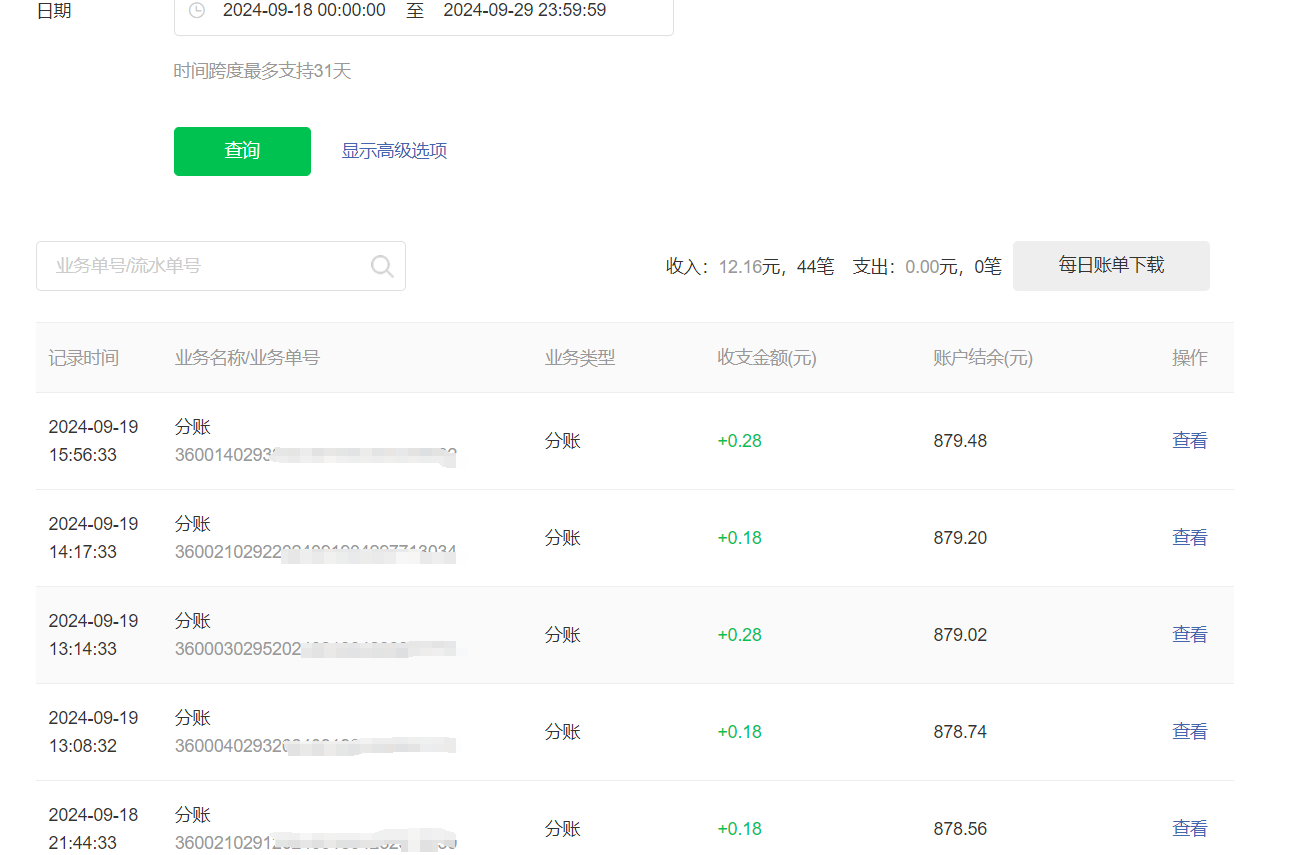
Task: Click account balance 879.02
Action: pyautogui.click(x=960, y=635)
